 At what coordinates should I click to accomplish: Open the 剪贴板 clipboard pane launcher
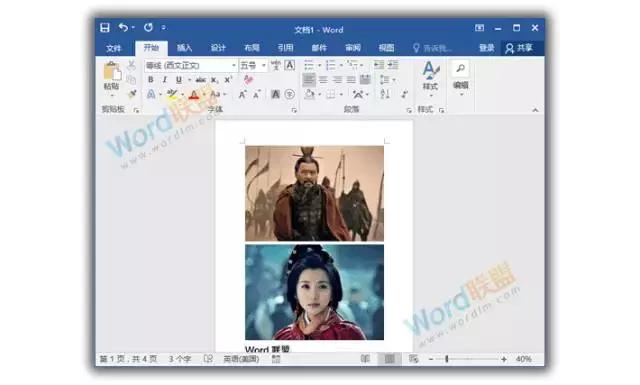(x=136, y=110)
